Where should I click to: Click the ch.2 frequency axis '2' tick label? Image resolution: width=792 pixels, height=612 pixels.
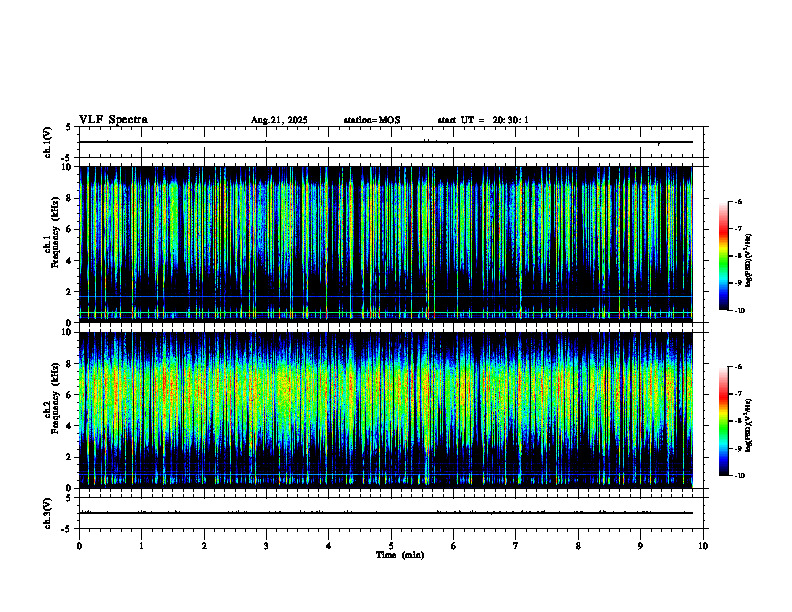[70, 457]
